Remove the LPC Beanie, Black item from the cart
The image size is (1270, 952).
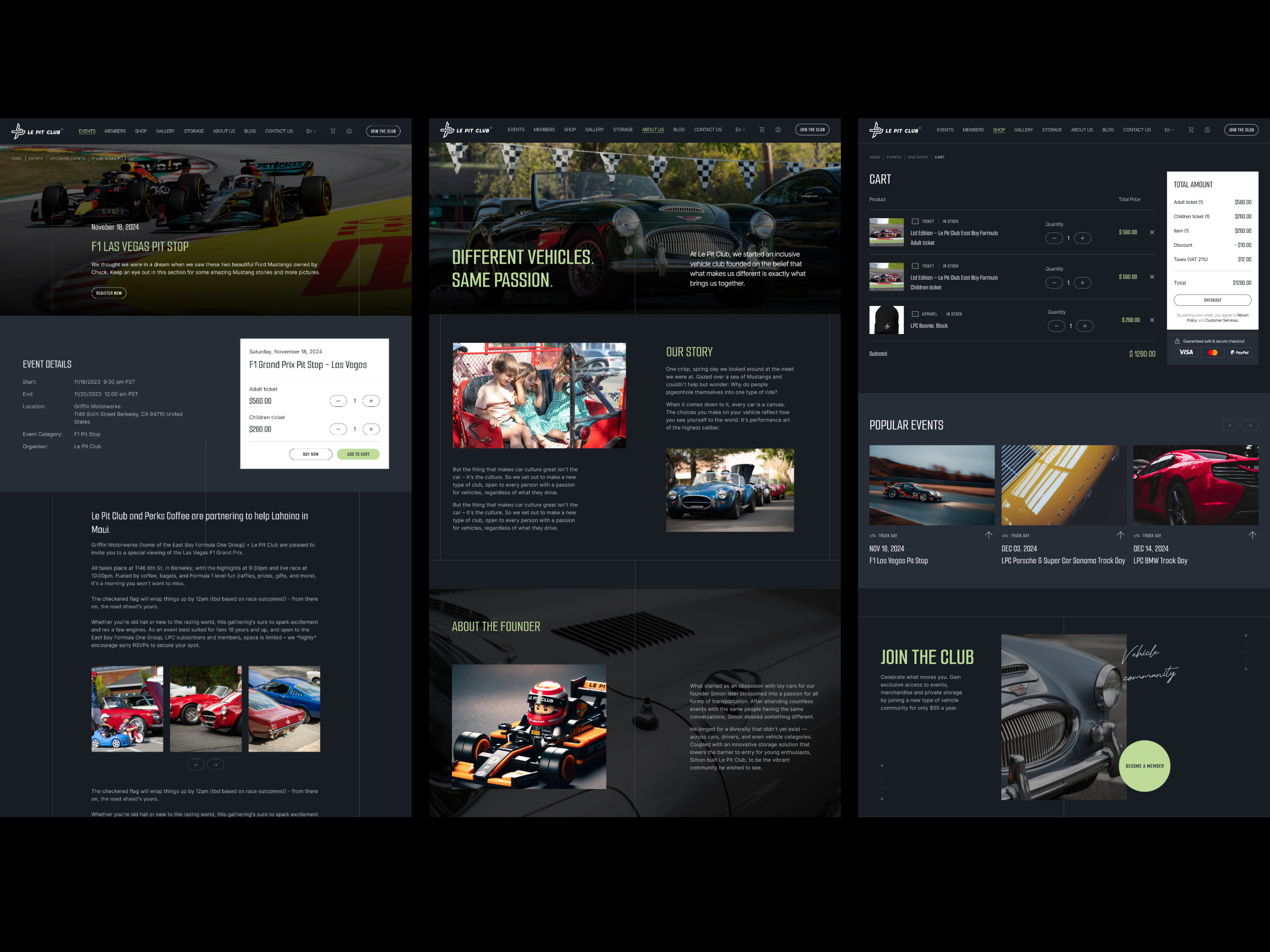(1152, 320)
